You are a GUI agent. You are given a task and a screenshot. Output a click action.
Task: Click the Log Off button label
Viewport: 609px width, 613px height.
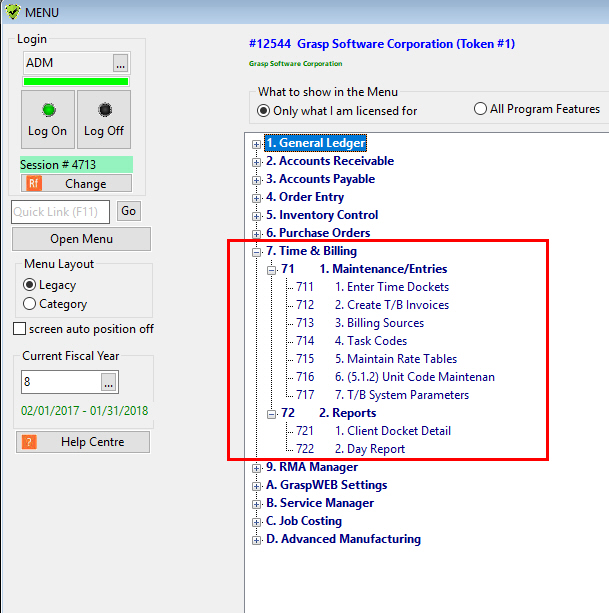coord(104,131)
